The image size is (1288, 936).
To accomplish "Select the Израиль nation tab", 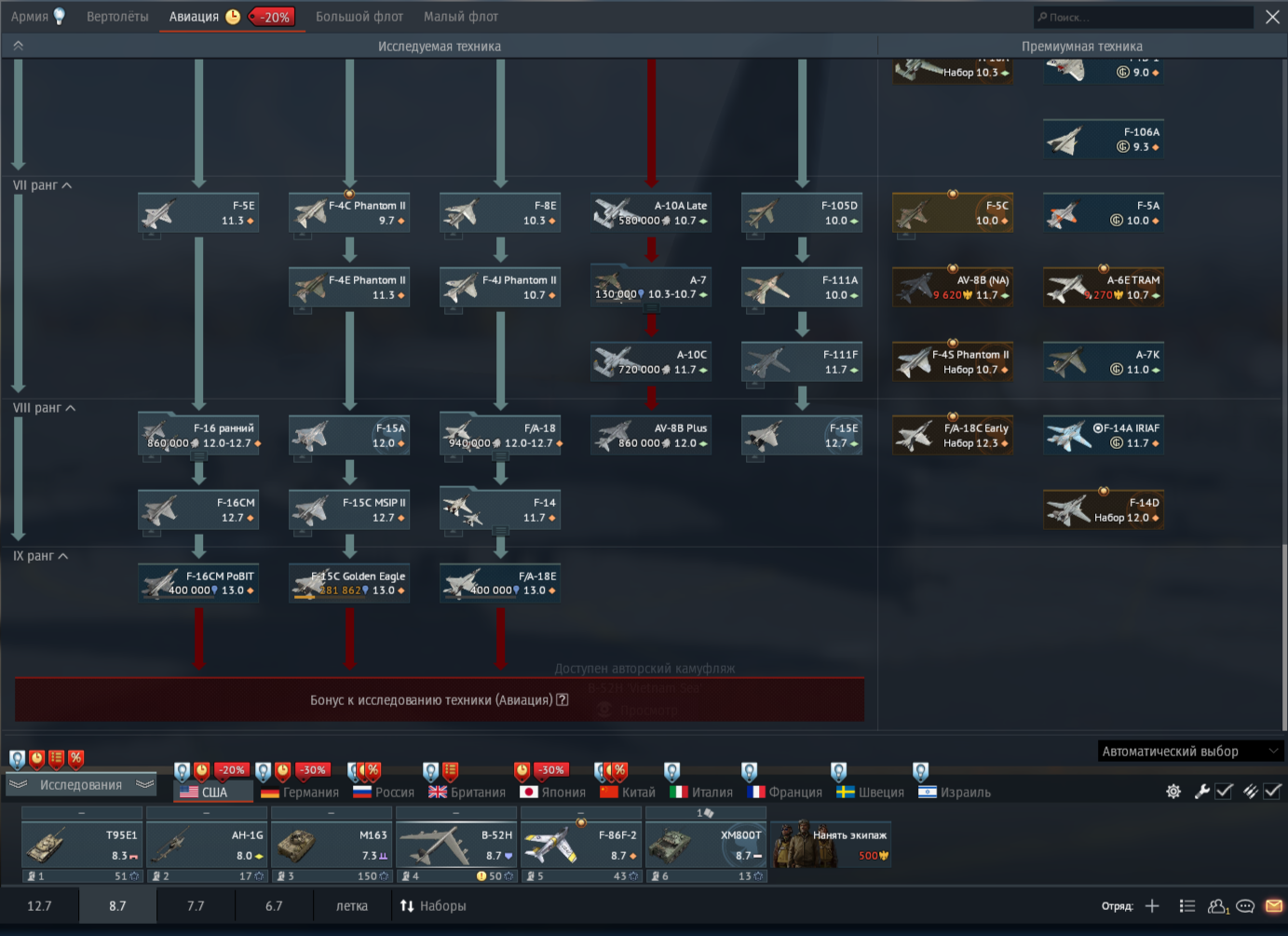I will [x=955, y=793].
